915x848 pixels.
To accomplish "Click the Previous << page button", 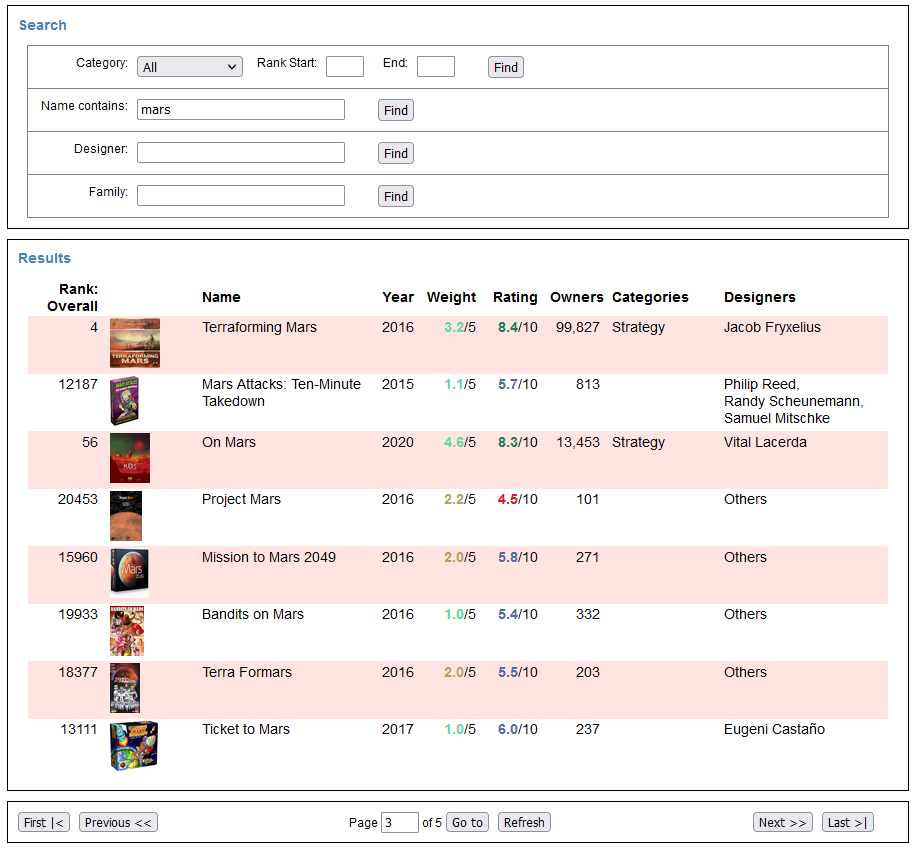I will point(118,823).
